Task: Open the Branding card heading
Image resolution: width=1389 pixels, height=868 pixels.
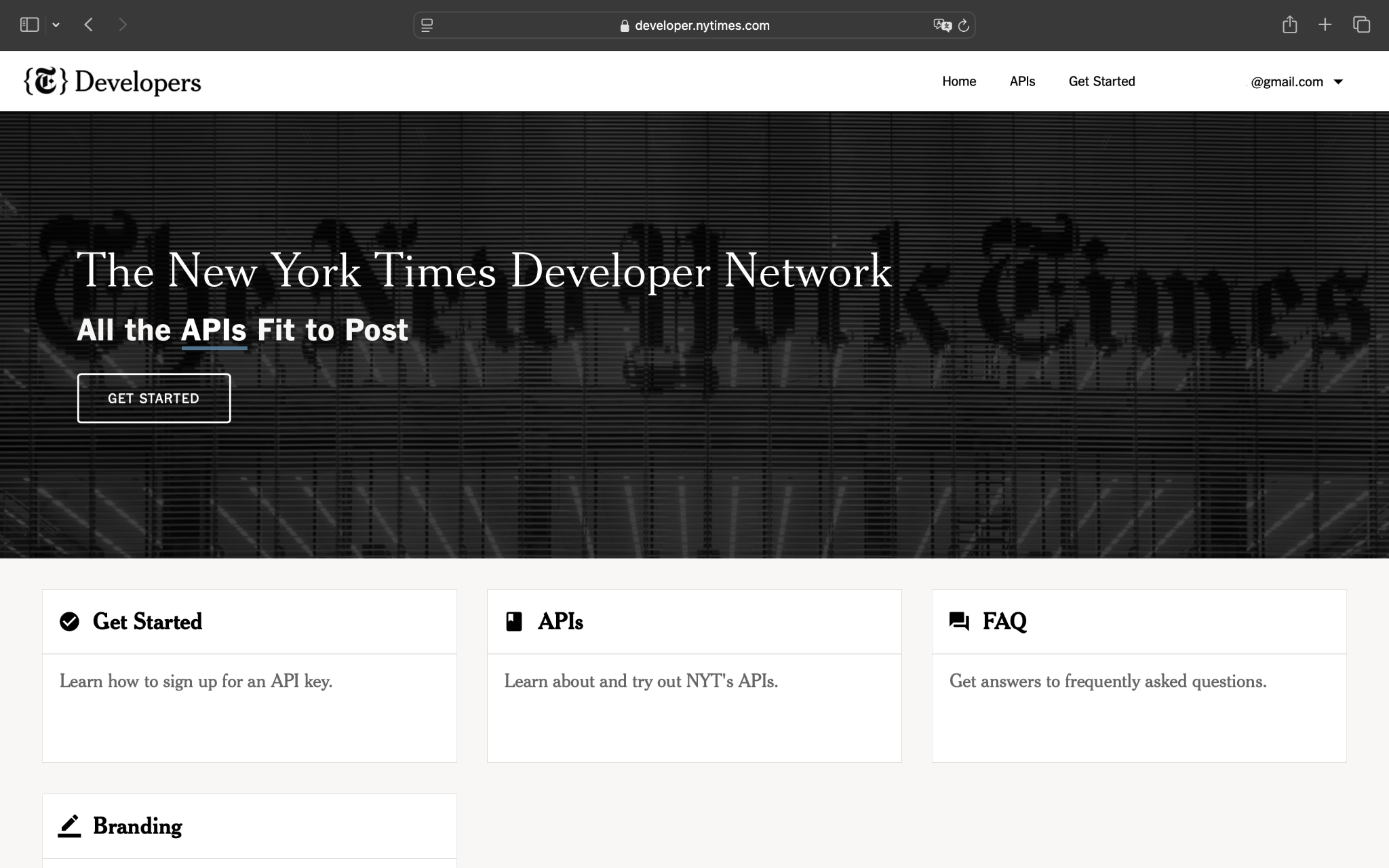Action: point(138,826)
